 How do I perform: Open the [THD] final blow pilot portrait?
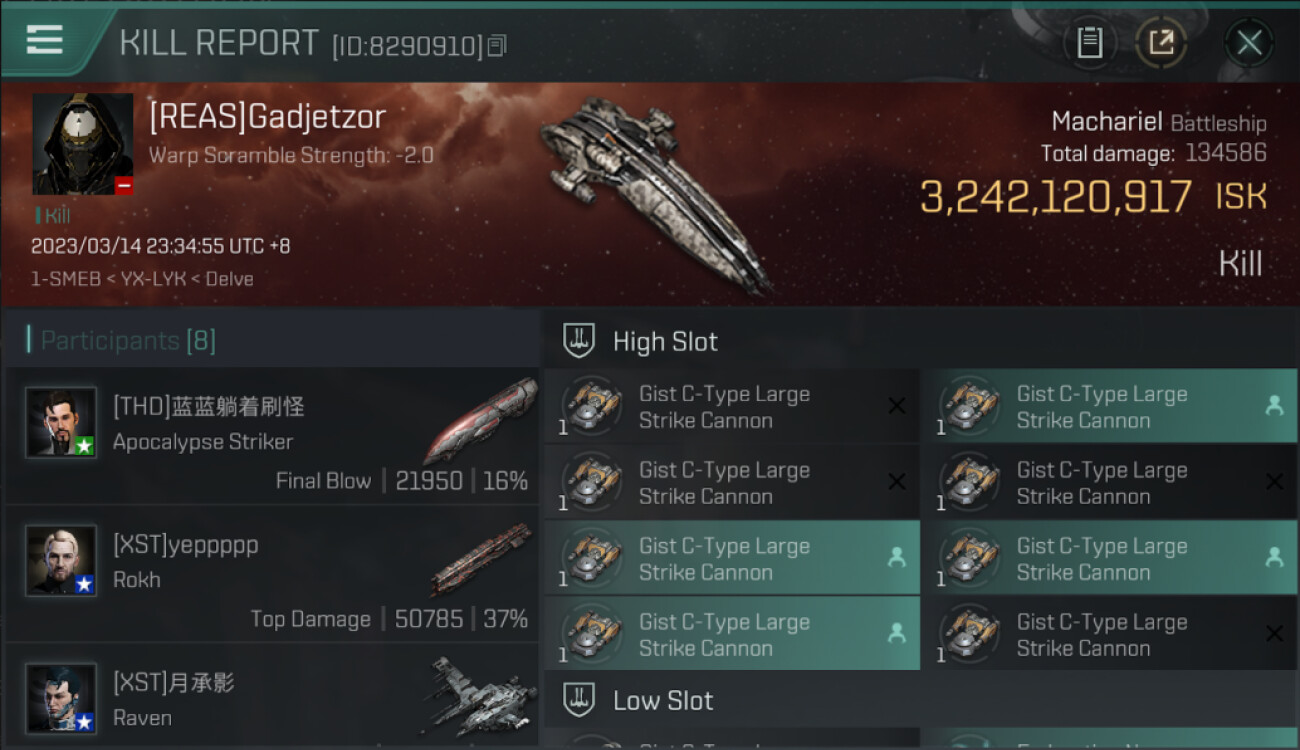pyautogui.click(x=61, y=423)
